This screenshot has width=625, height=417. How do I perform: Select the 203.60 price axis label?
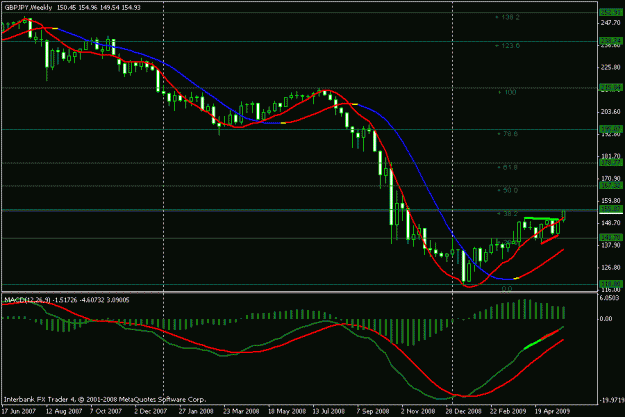click(x=611, y=112)
